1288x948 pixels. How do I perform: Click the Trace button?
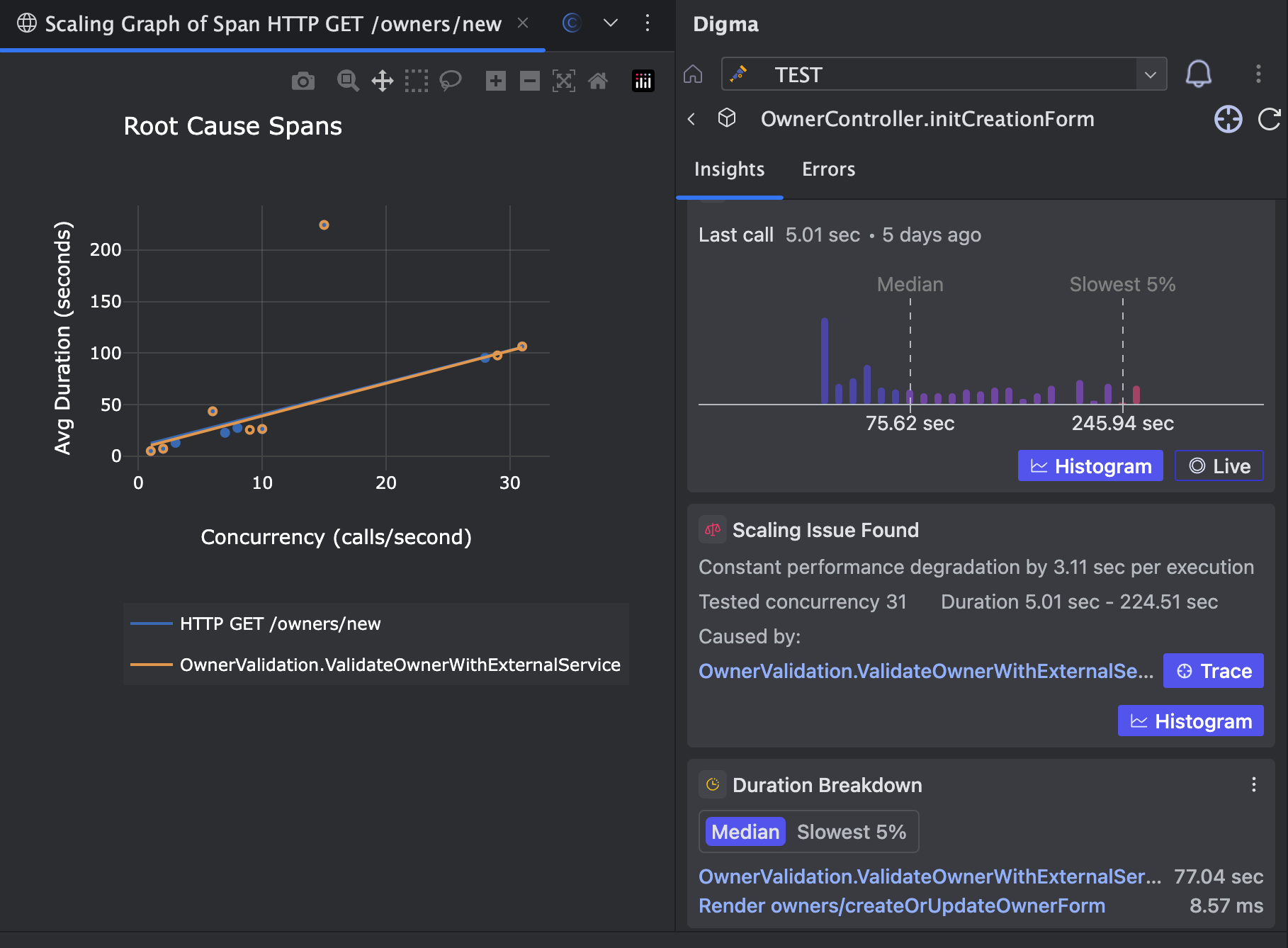(1214, 671)
